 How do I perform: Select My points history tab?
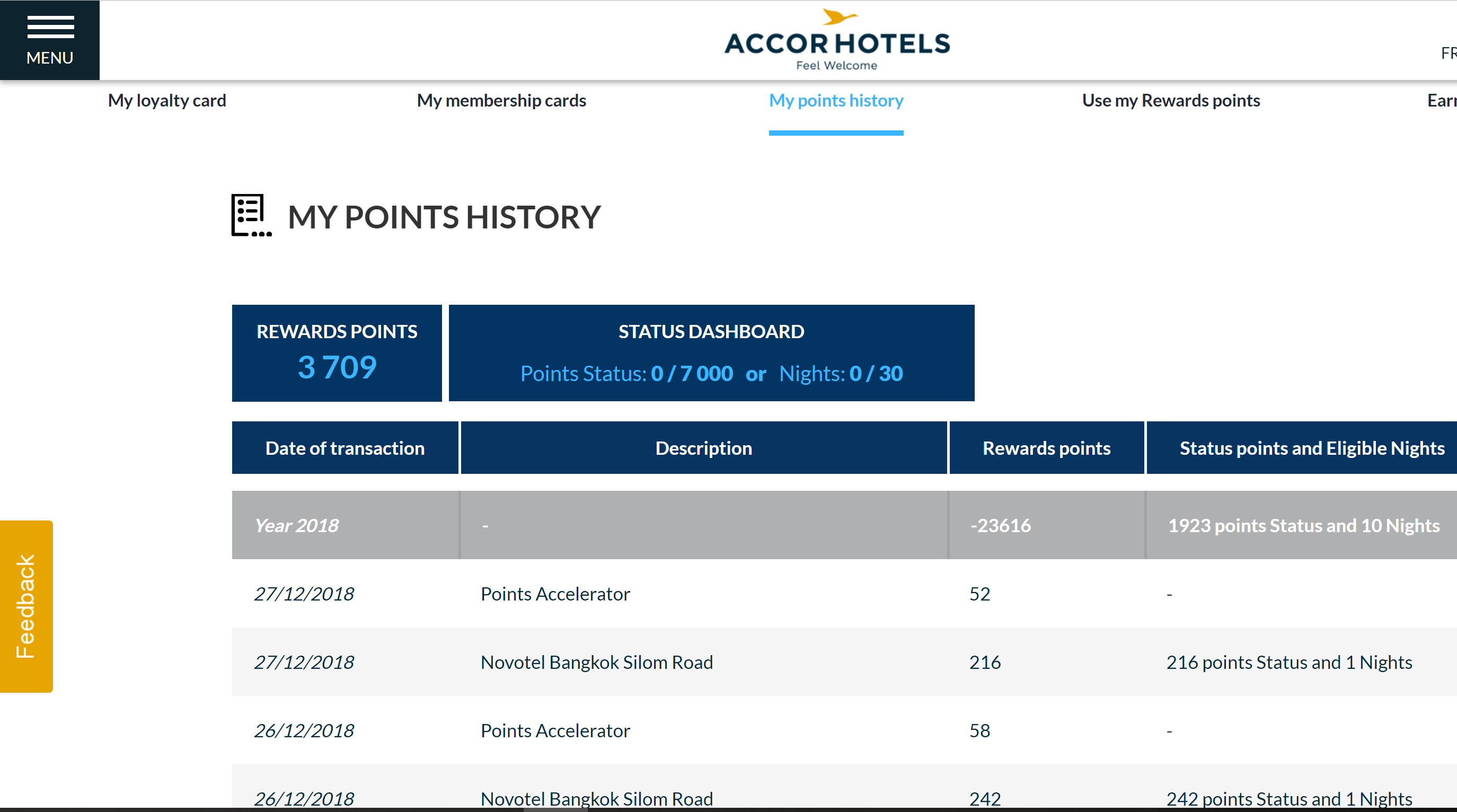835,101
